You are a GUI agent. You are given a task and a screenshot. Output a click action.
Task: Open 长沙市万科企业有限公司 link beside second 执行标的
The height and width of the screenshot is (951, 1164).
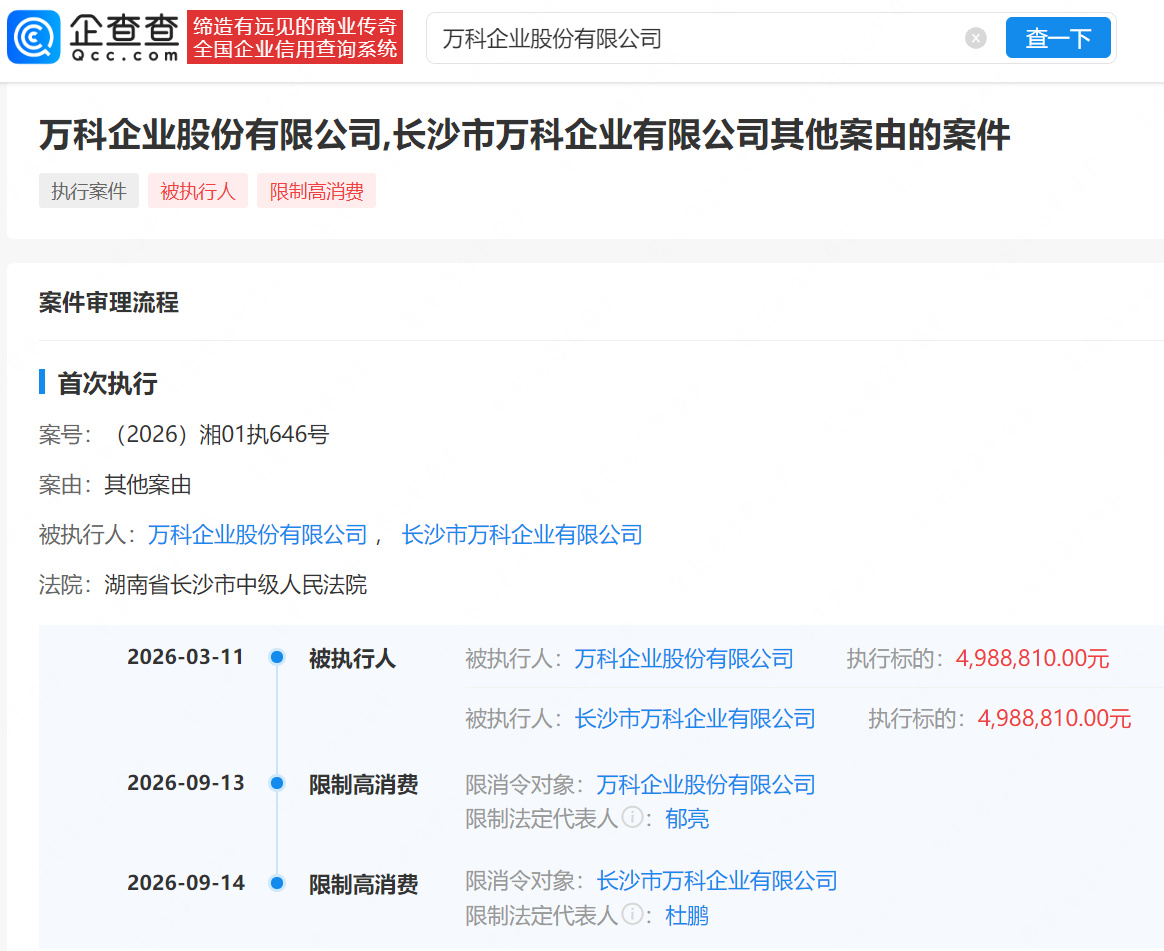[x=695, y=719]
